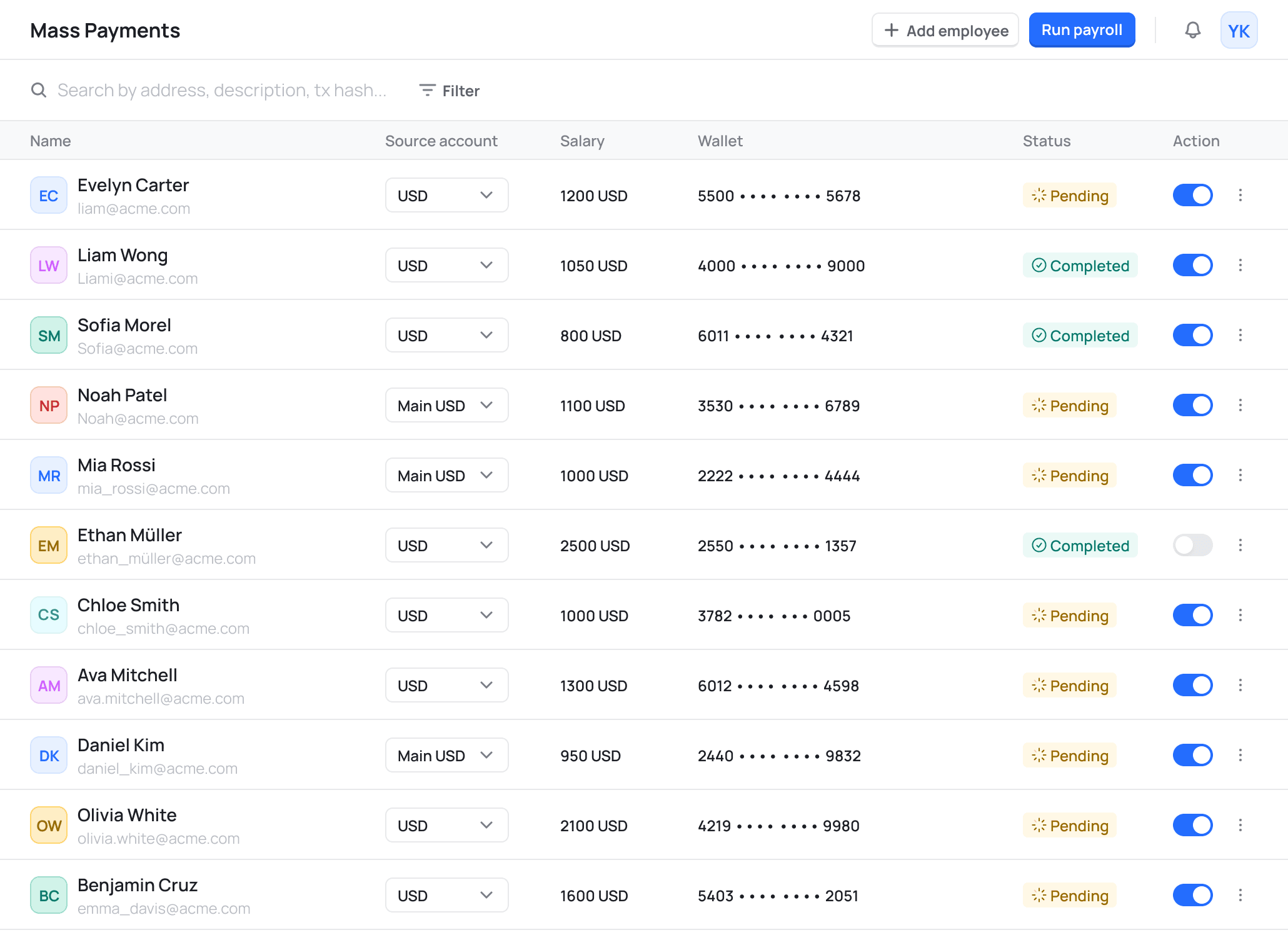1288x945 pixels.
Task: Open the three-dot menu on Mia Rossi's row
Action: tap(1240, 475)
